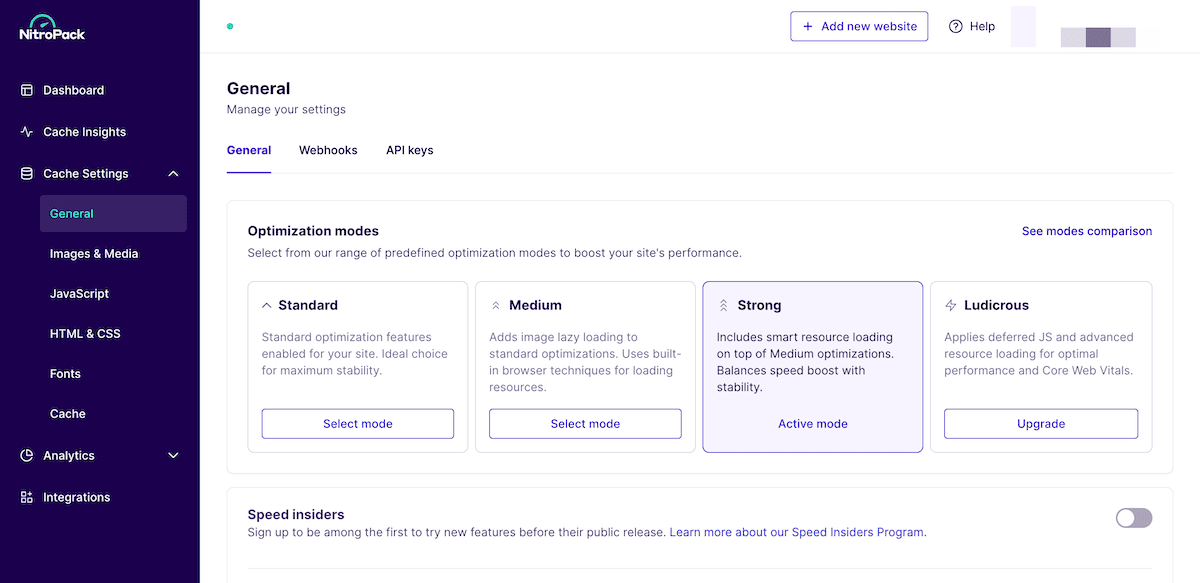Click Upgrade on Ludicrous mode
1200x583 pixels.
(x=1041, y=424)
